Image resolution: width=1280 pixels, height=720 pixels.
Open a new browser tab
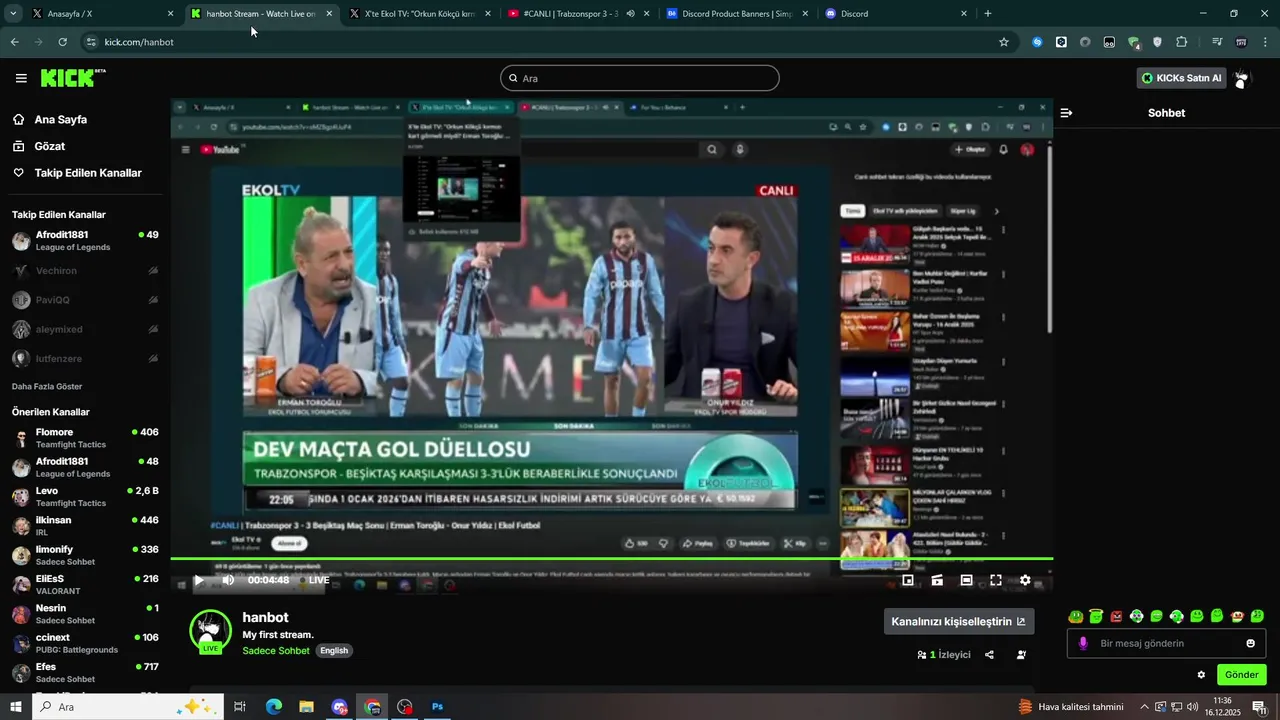click(x=988, y=14)
